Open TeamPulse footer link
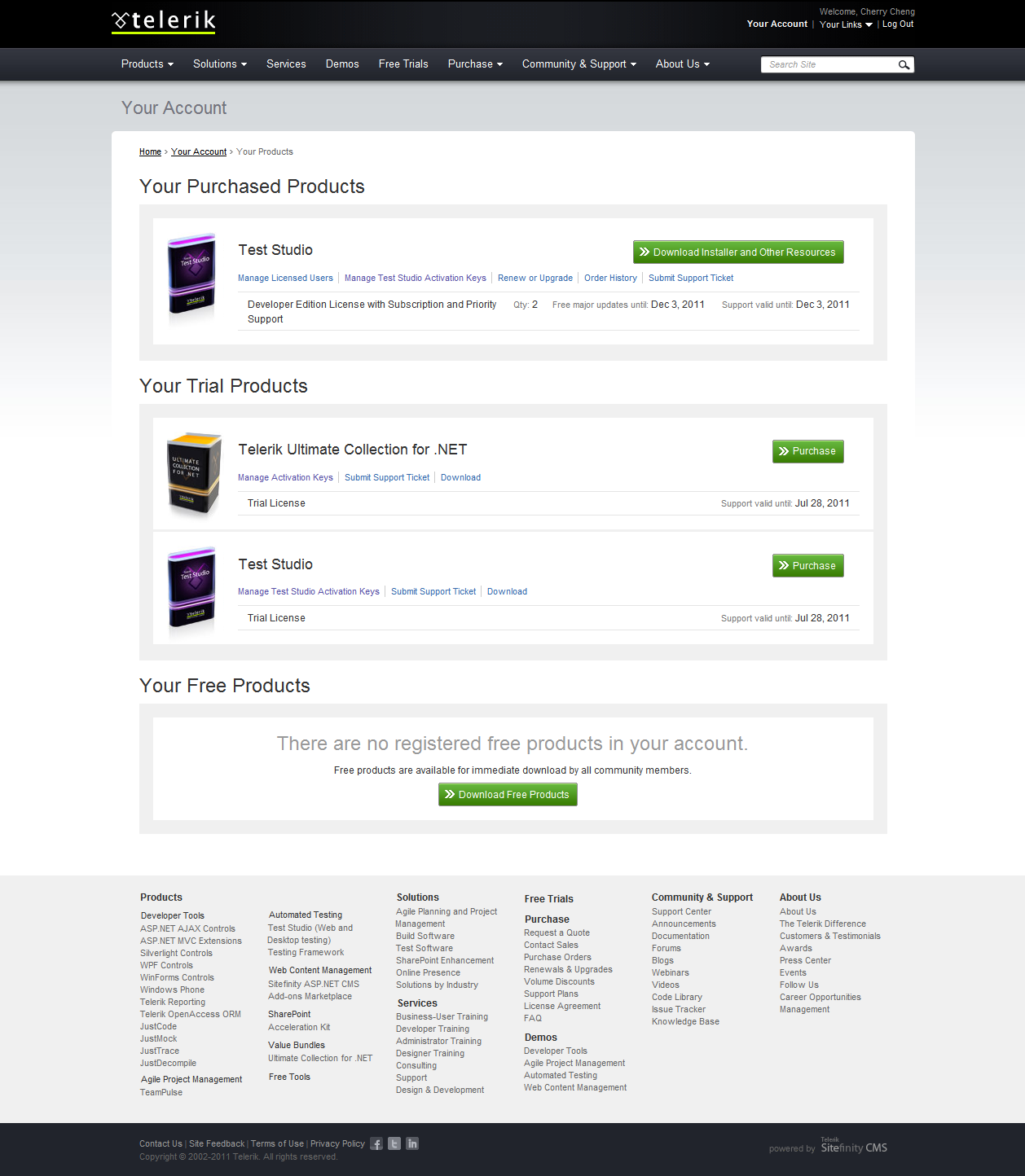This screenshot has height=1176, width=1025. tap(161, 1092)
